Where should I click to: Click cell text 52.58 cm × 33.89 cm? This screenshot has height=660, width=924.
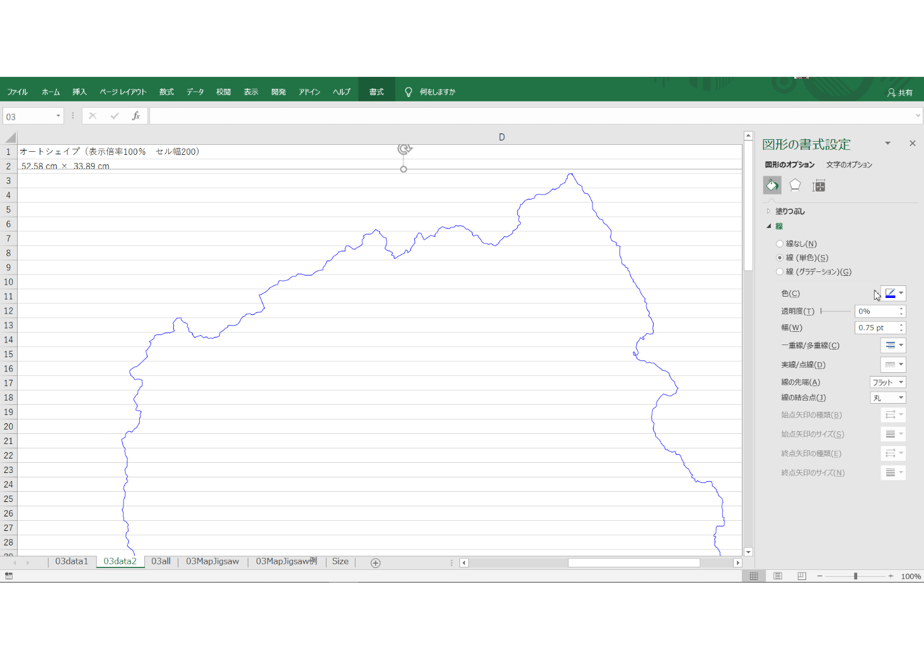click(65, 166)
